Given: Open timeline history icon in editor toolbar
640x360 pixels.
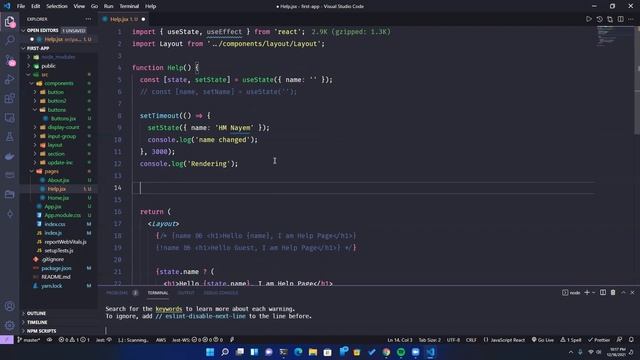Looking at the screenshot, I should pyautogui.click(x=599, y=19).
